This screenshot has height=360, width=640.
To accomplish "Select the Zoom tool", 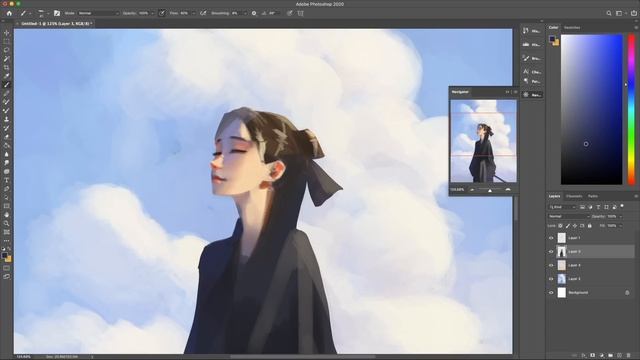I will tap(7, 223).
